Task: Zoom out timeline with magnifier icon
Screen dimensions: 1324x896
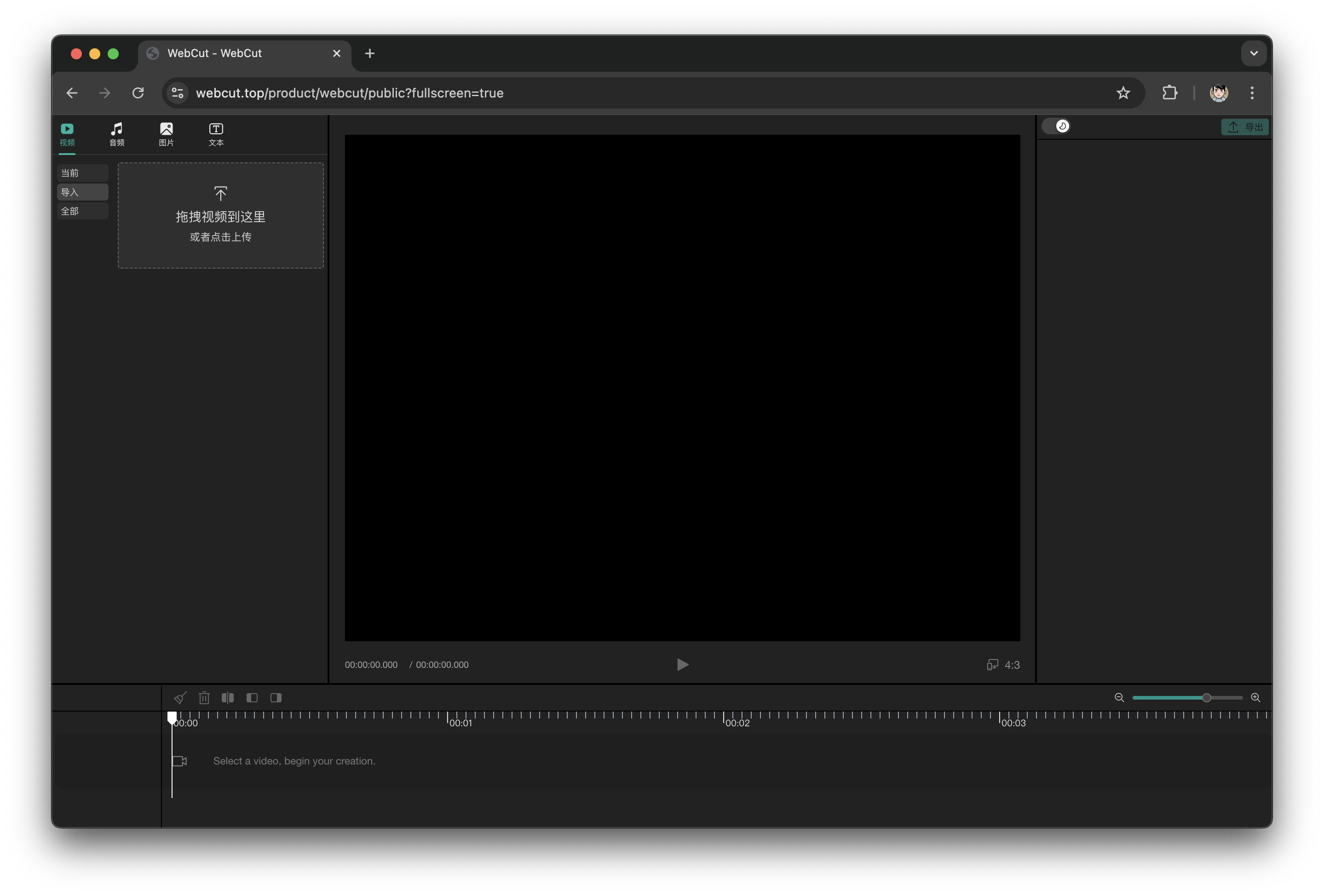Action: [x=1118, y=697]
